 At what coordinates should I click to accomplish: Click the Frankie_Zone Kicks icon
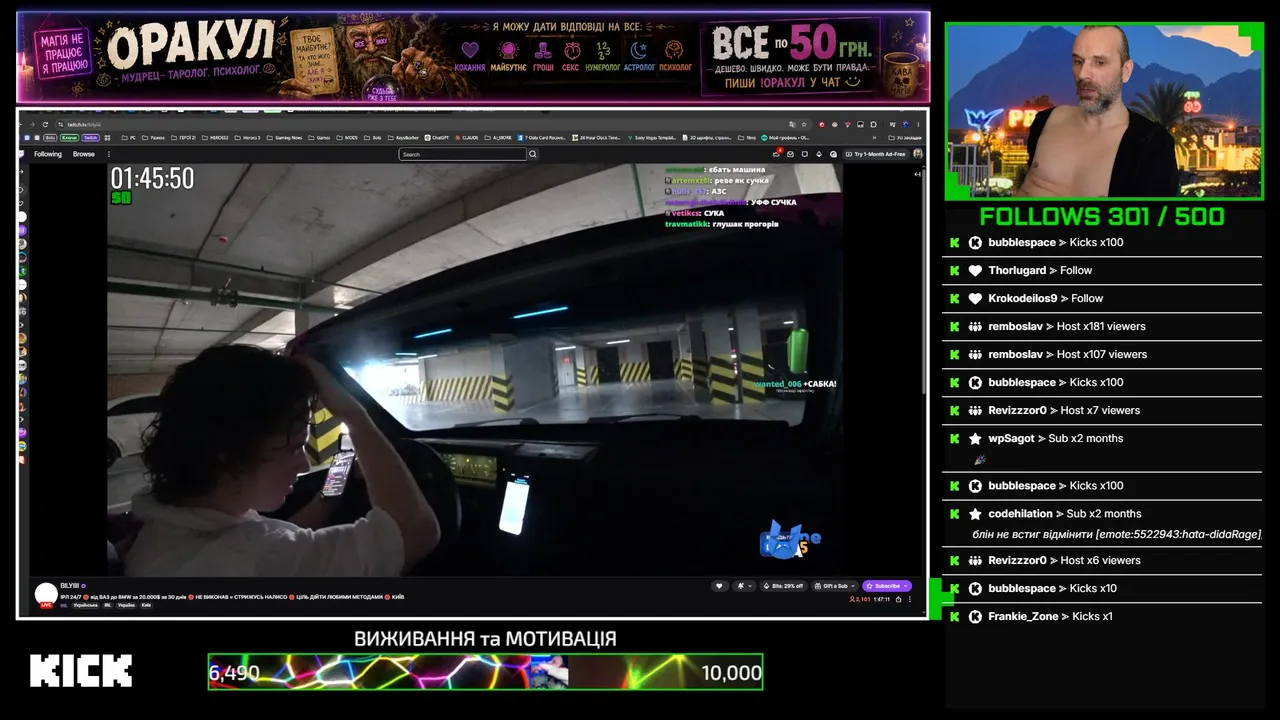[x=975, y=616]
